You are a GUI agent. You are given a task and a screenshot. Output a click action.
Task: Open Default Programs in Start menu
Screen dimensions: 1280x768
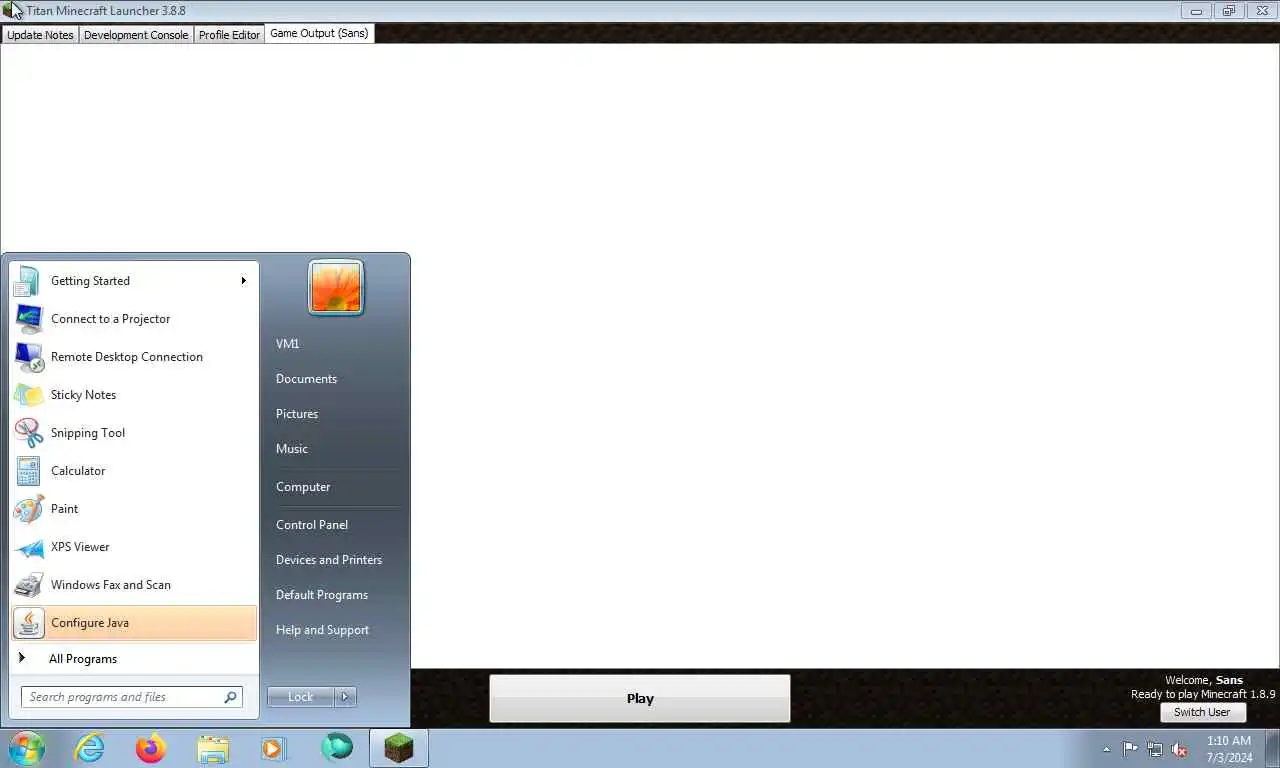(322, 595)
